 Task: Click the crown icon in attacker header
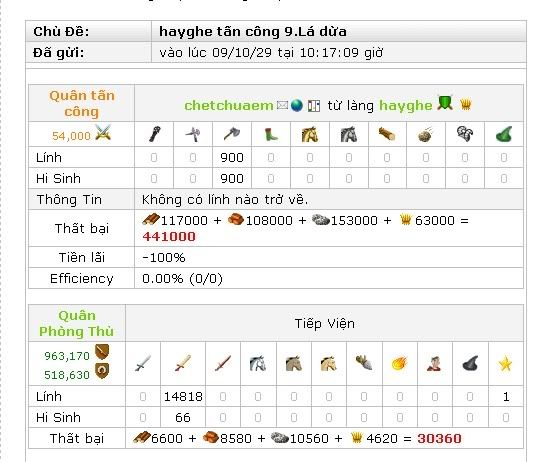pos(465,105)
